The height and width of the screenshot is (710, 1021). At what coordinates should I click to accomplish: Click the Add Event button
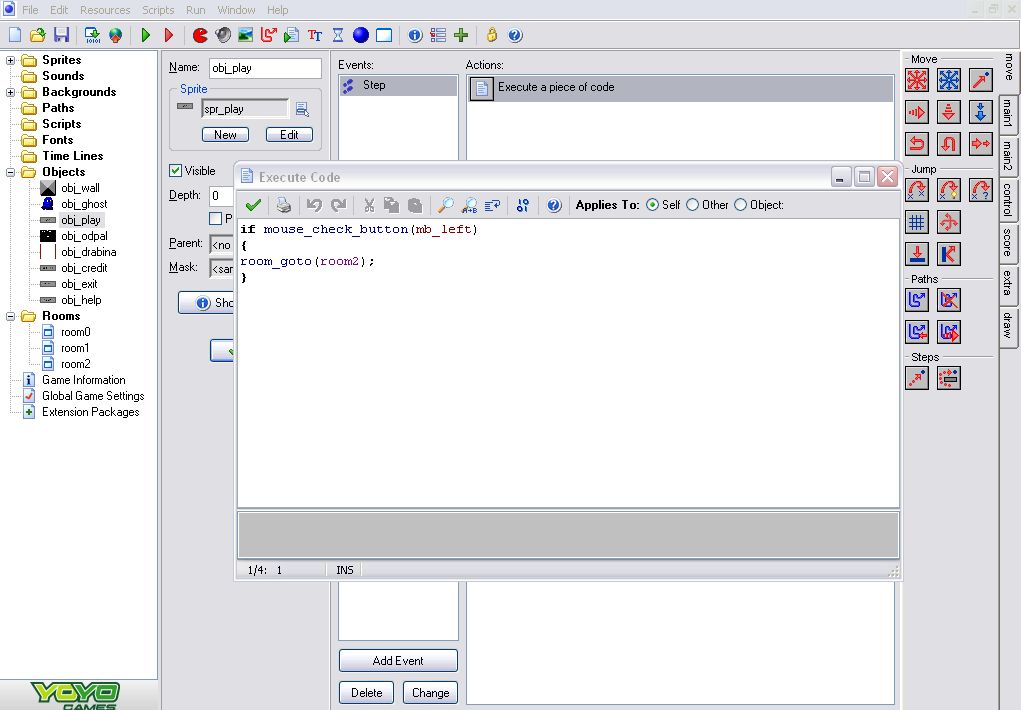(398, 660)
